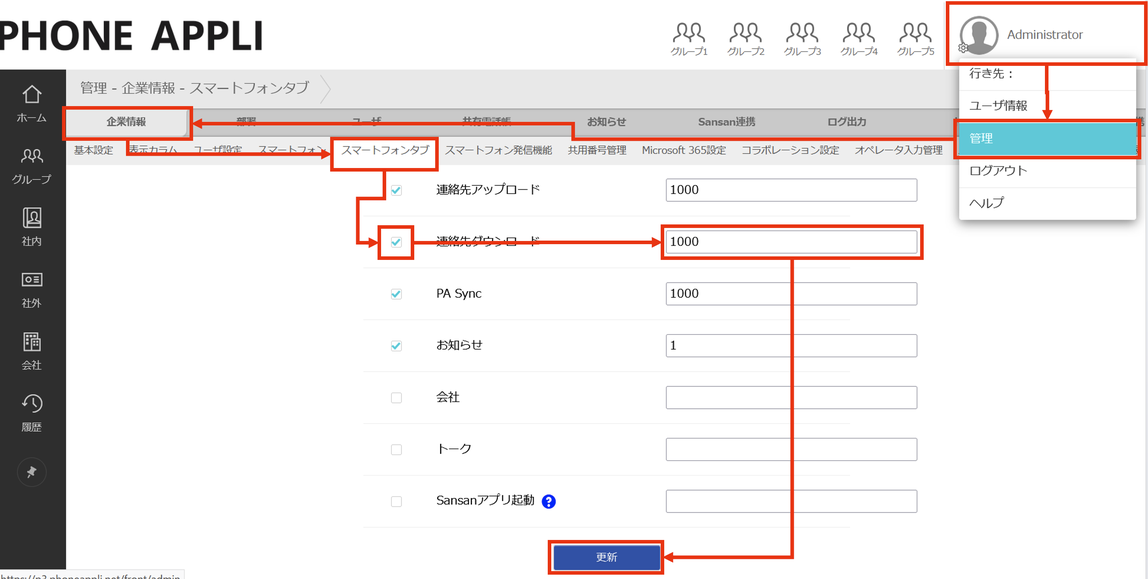Click the PHONE APPLI logo

[132, 35]
